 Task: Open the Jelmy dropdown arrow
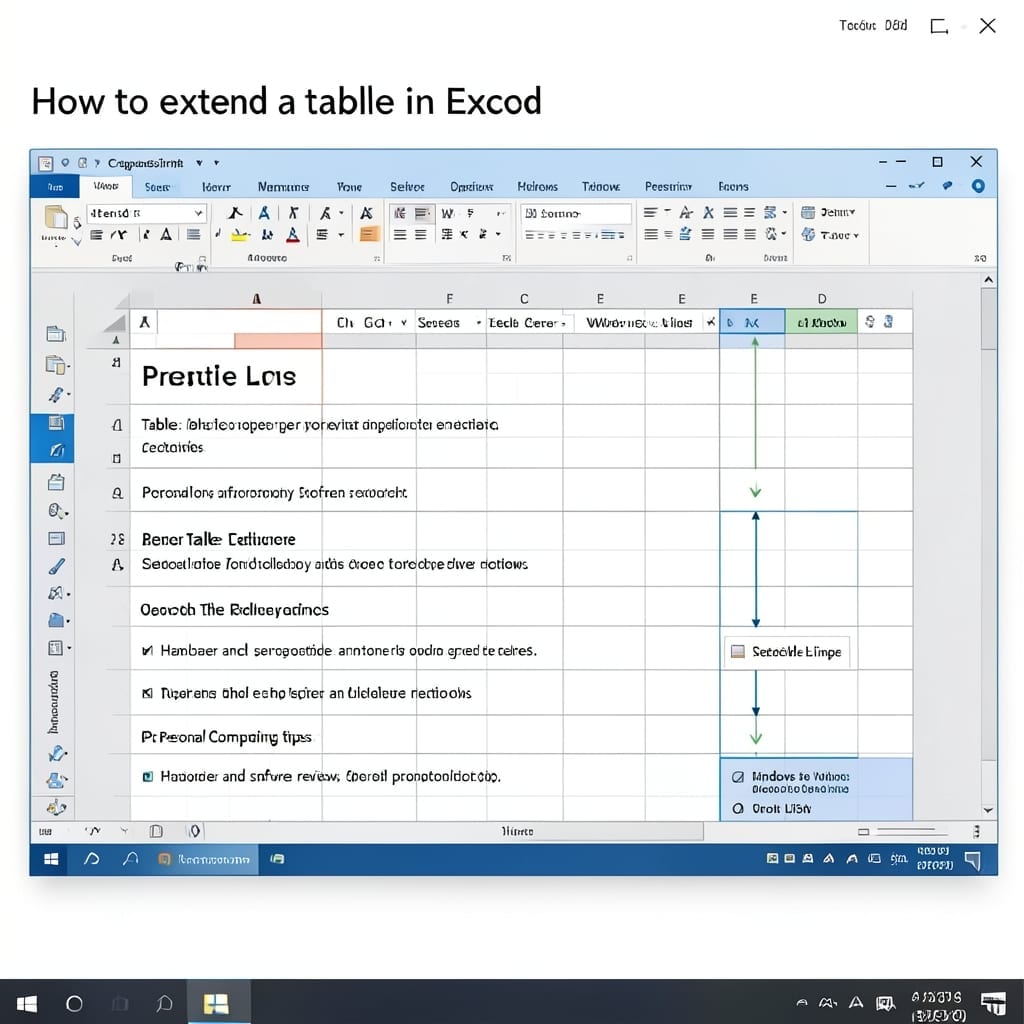tap(853, 212)
